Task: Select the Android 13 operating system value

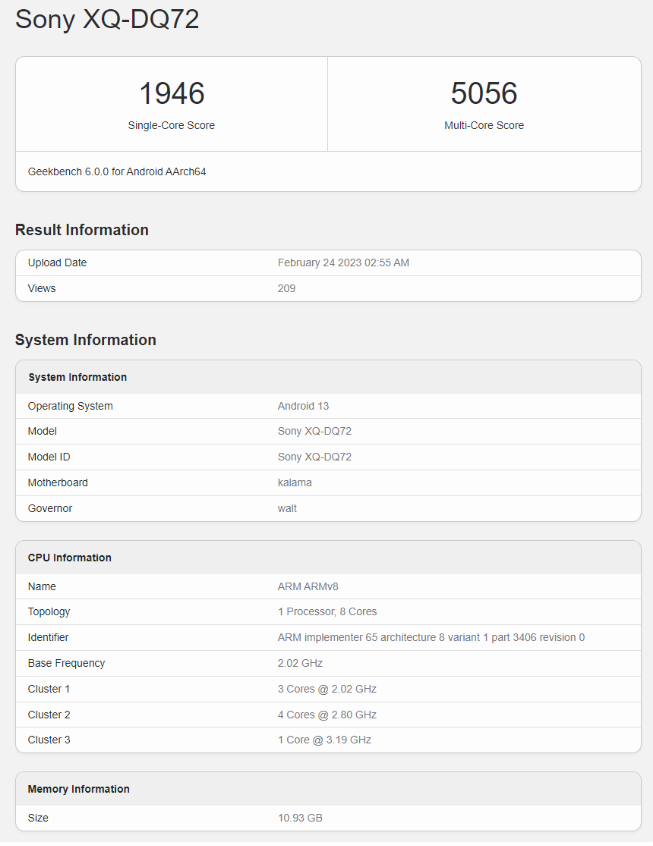Action: (303, 406)
